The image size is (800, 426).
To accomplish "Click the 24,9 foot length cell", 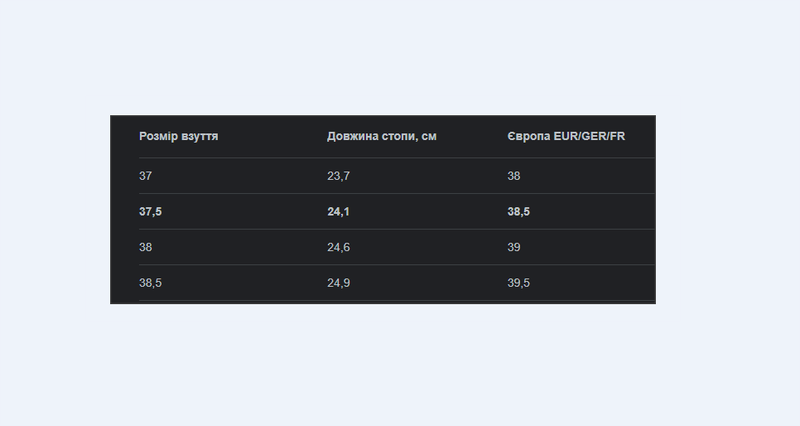I will pos(338,283).
